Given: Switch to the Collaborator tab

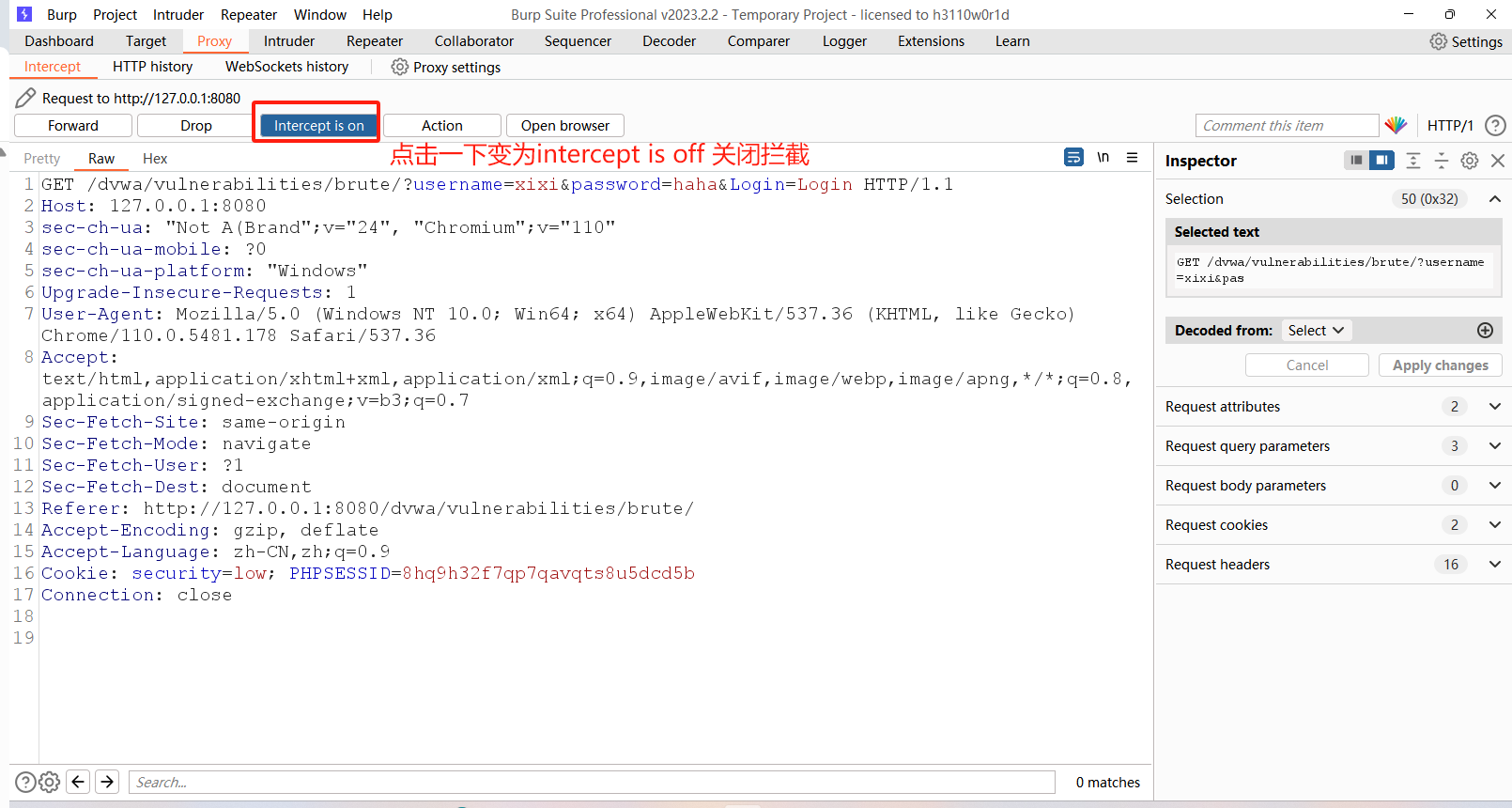Looking at the screenshot, I should 474,41.
